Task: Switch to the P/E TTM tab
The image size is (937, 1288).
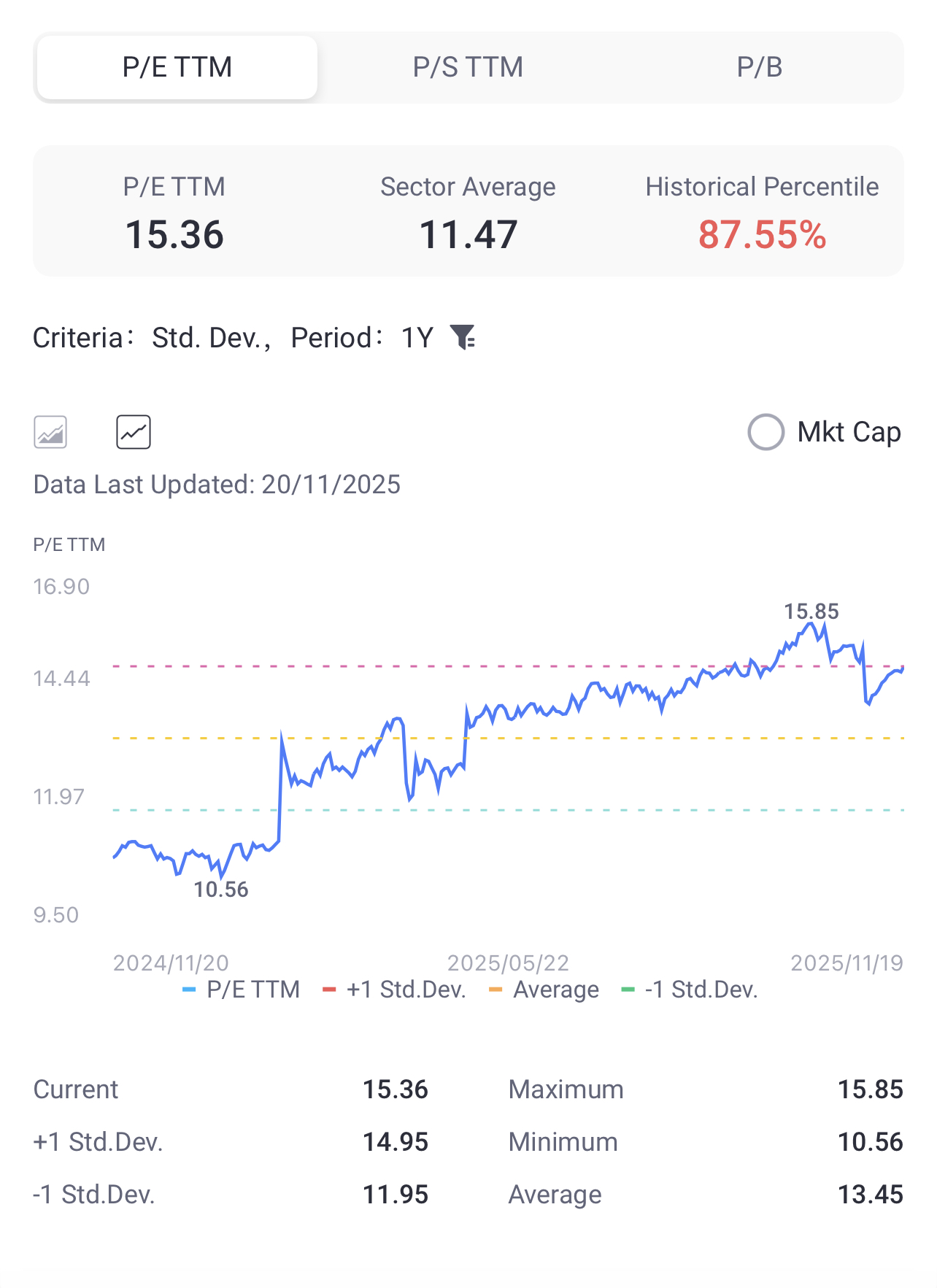Action: [177, 67]
